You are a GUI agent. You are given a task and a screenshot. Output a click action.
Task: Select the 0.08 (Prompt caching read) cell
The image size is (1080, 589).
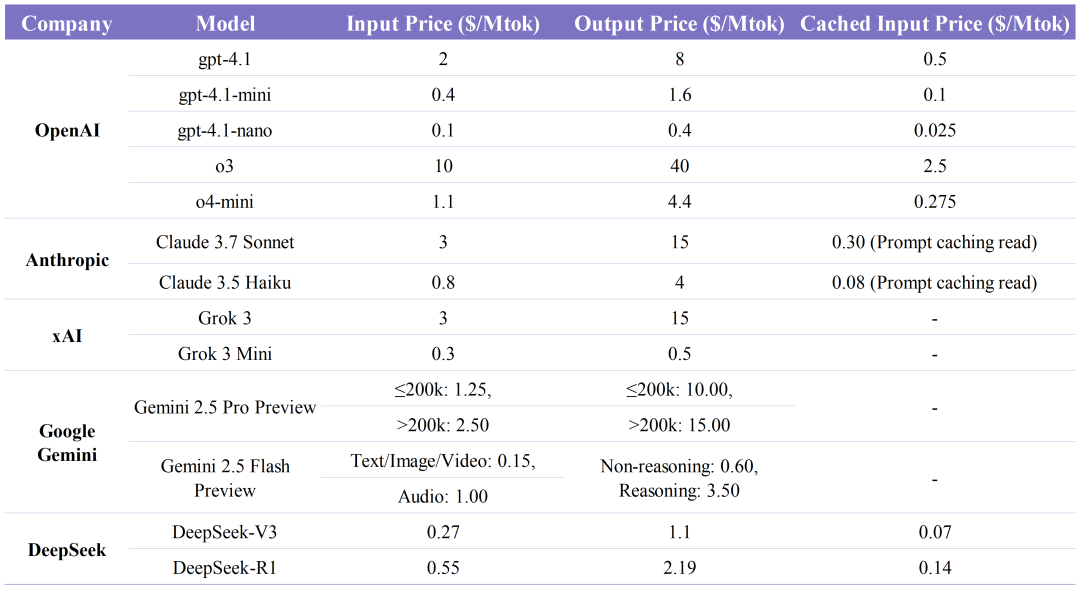(x=934, y=283)
